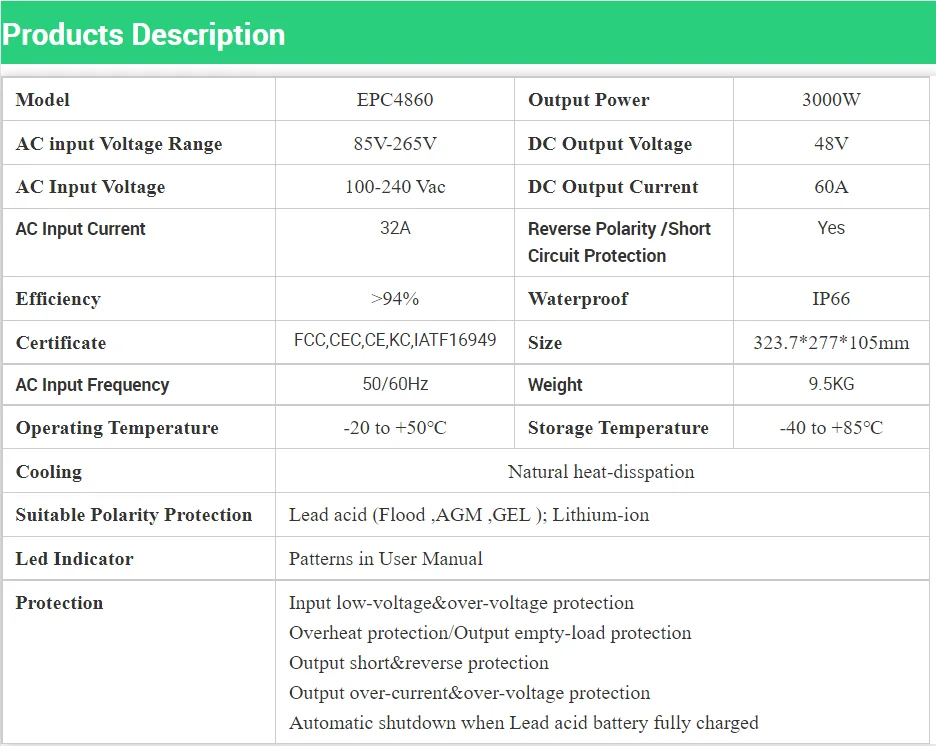Click the IP66 waterproof rating
Image resolution: width=936 pixels, height=746 pixels.
pos(831,299)
